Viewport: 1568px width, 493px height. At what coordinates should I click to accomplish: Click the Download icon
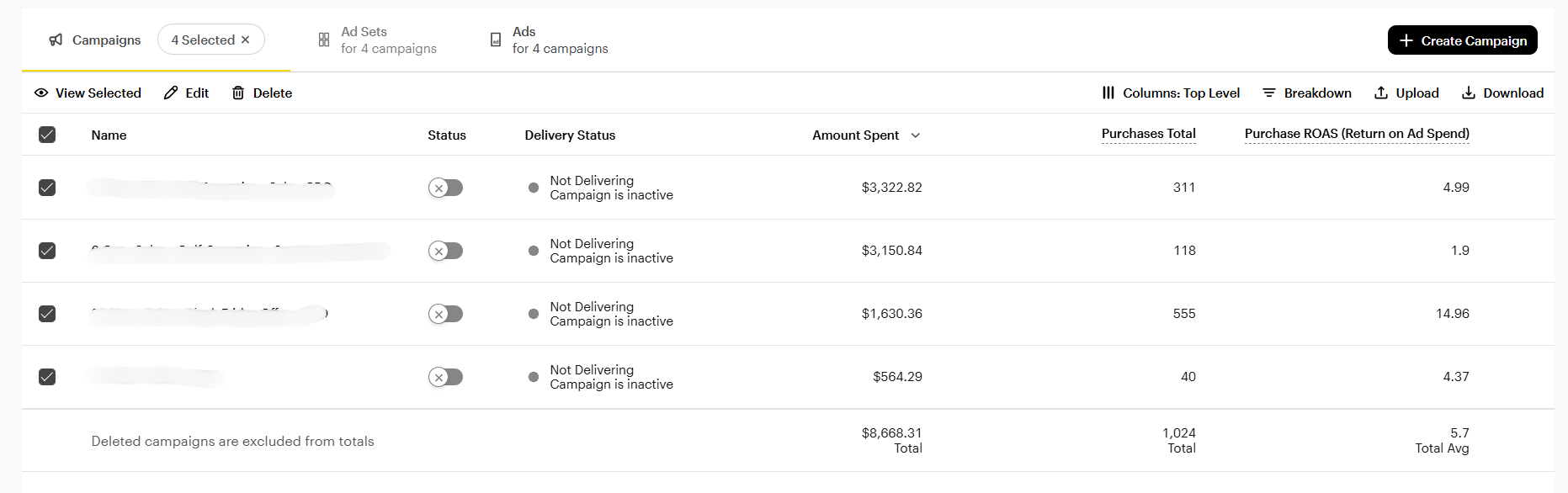pos(1469,93)
